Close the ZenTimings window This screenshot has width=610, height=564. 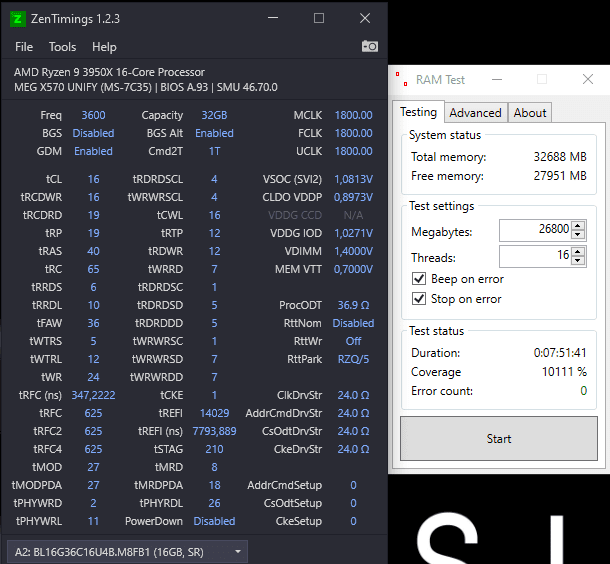pyautogui.click(x=365, y=18)
